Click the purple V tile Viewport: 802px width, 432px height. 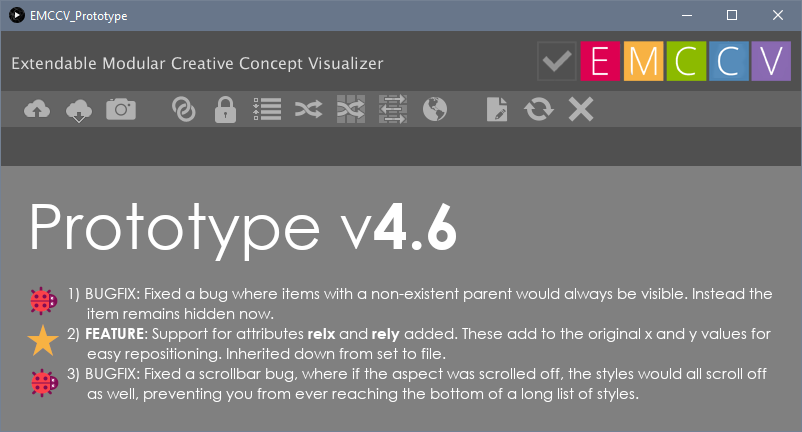tap(771, 61)
